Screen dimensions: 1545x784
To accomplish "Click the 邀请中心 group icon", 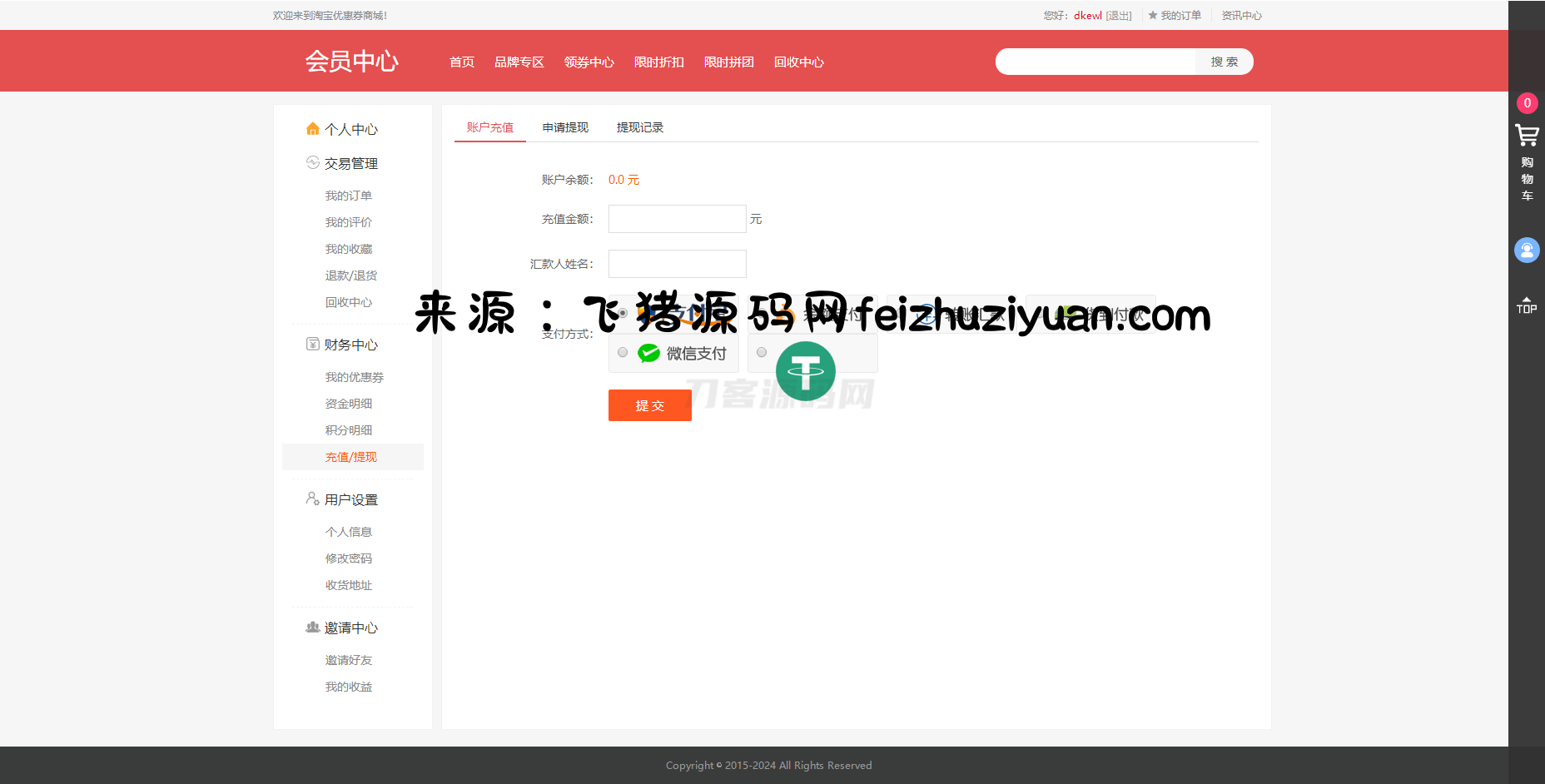I will click(313, 628).
